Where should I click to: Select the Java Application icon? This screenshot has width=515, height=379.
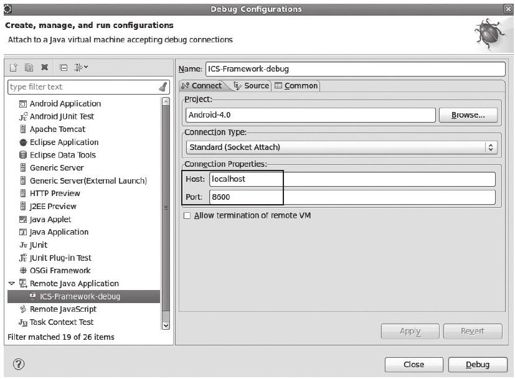(x=23, y=232)
